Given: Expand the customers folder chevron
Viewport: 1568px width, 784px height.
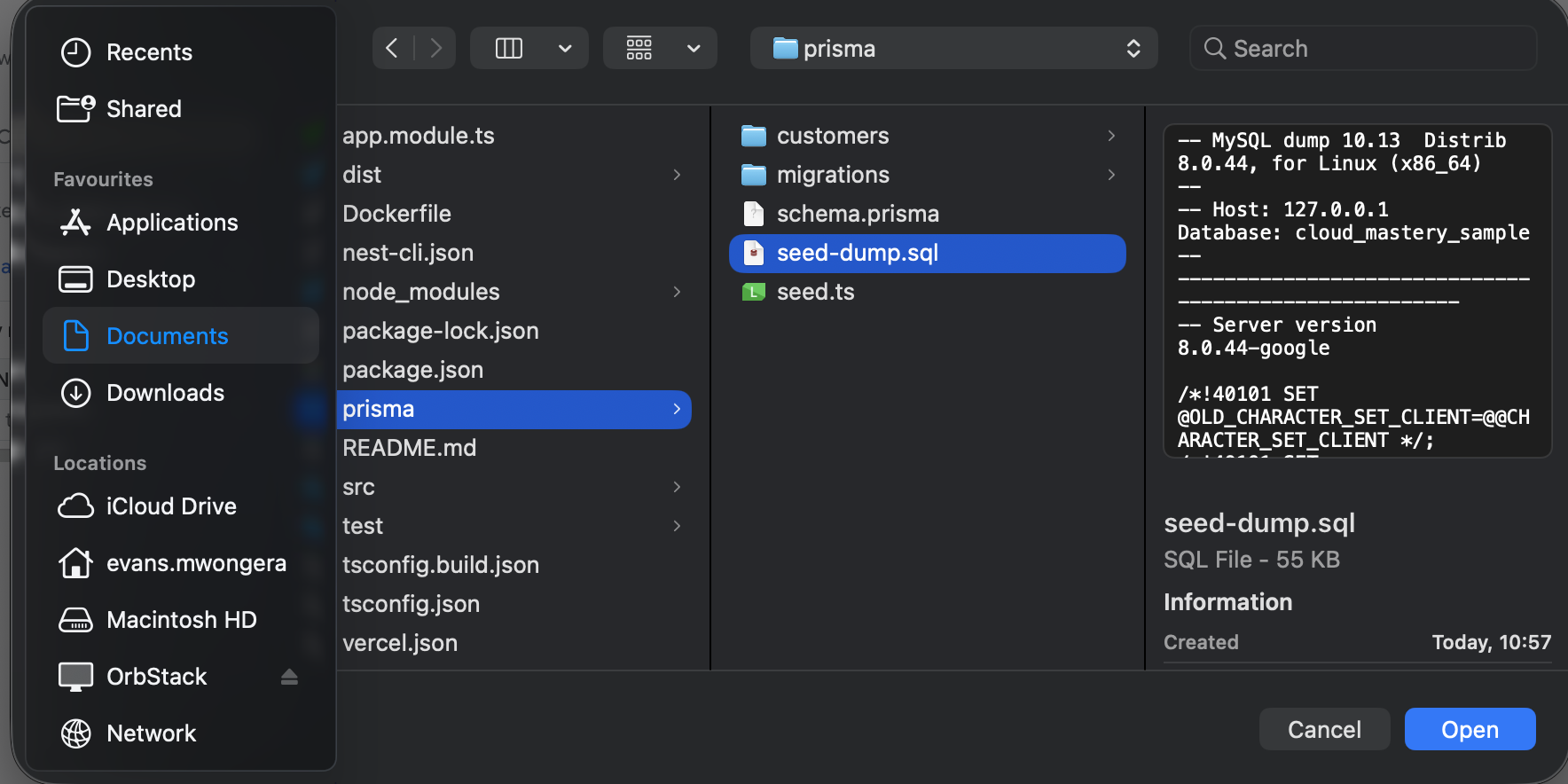Looking at the screenshot, I should tap(1111, 136).
